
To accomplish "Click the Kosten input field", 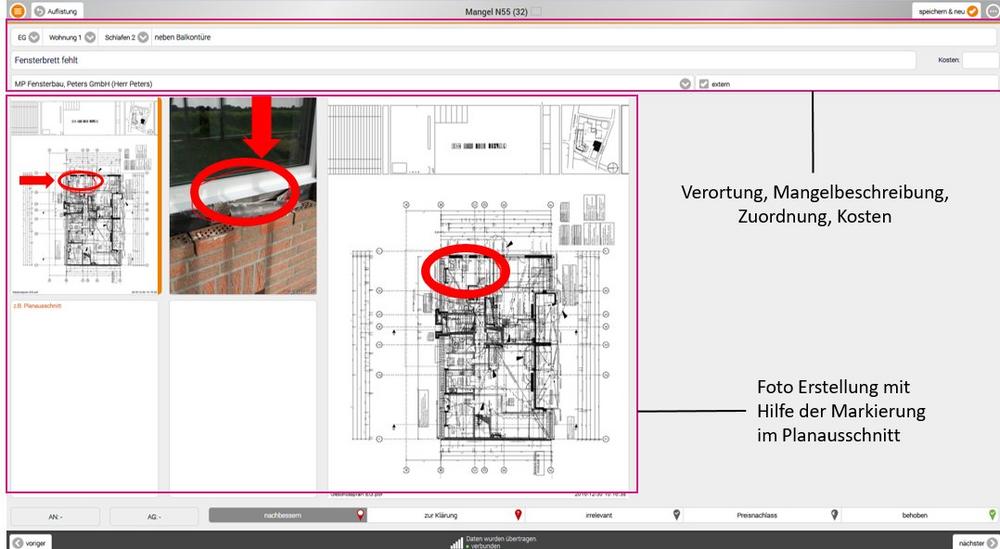I will coord(980,60).
